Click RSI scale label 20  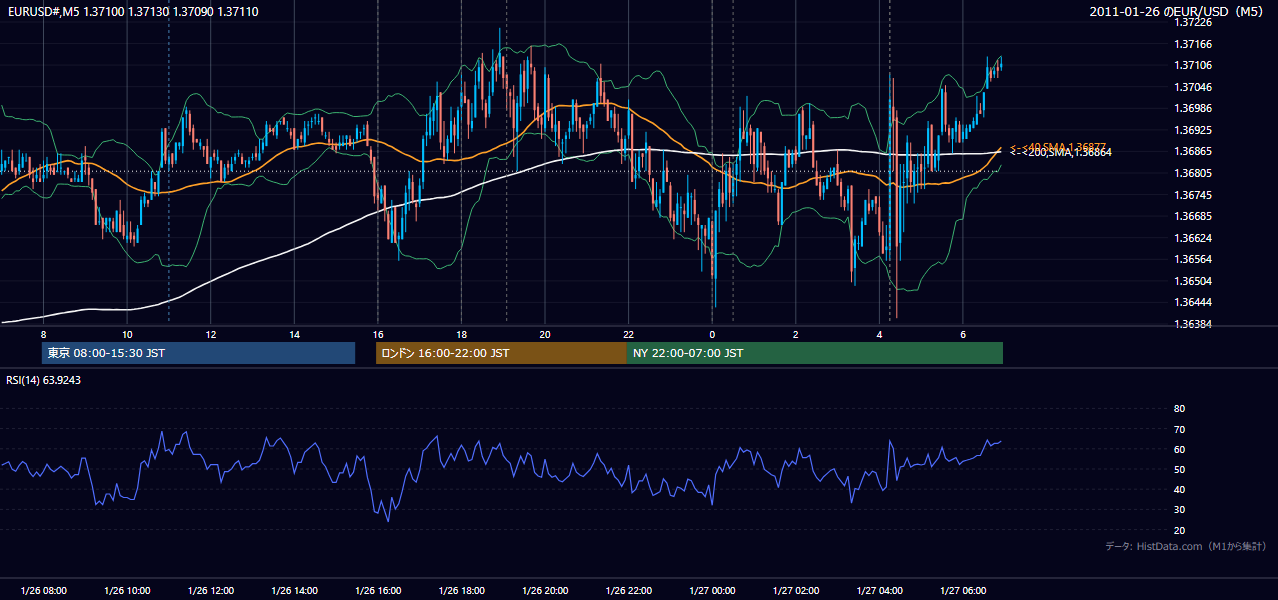(1179, 530)
